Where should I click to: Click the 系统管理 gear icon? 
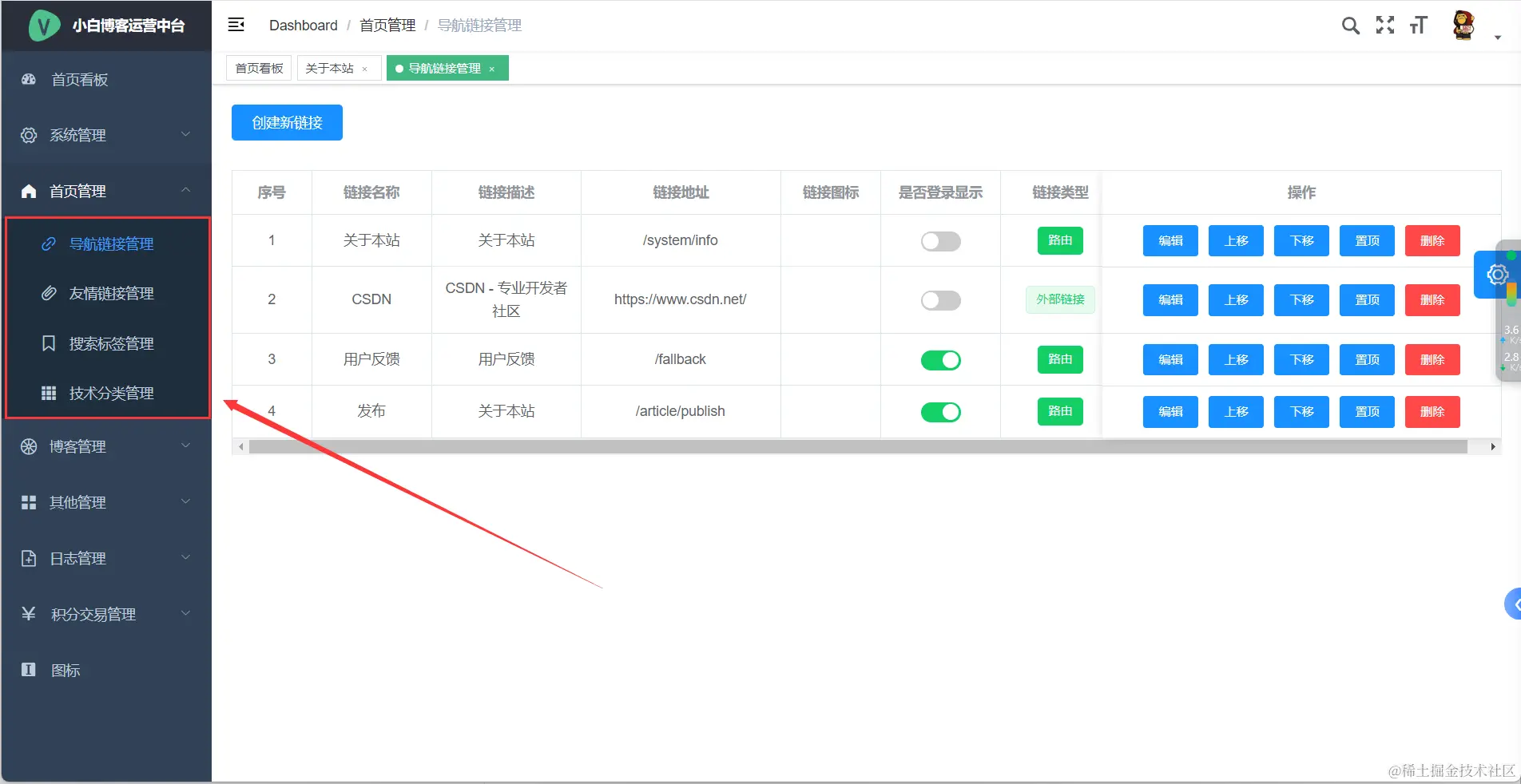pyautogui.click(x=29, y=135)
